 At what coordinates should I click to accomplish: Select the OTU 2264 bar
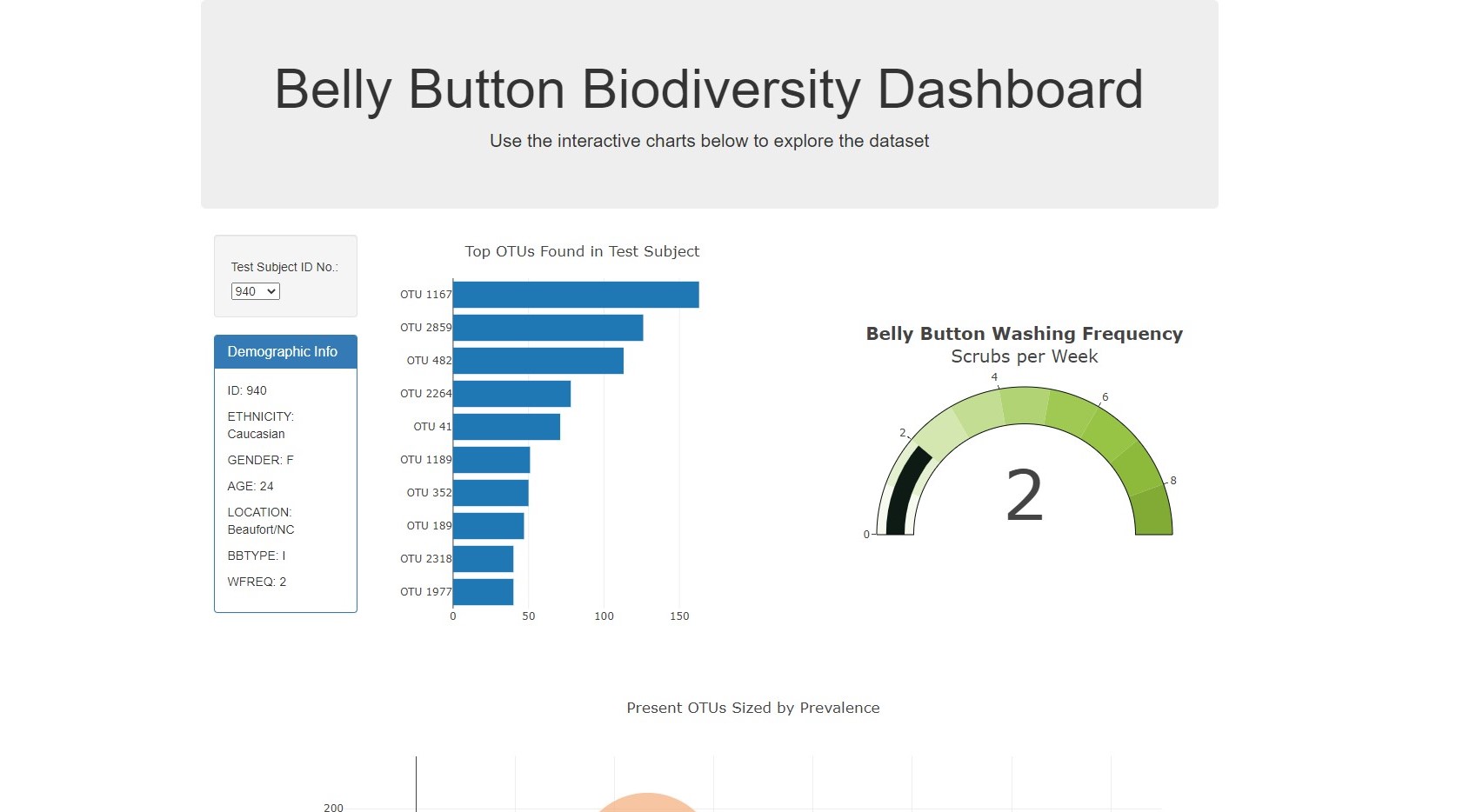pyautogui.click(x=511, y=394)
